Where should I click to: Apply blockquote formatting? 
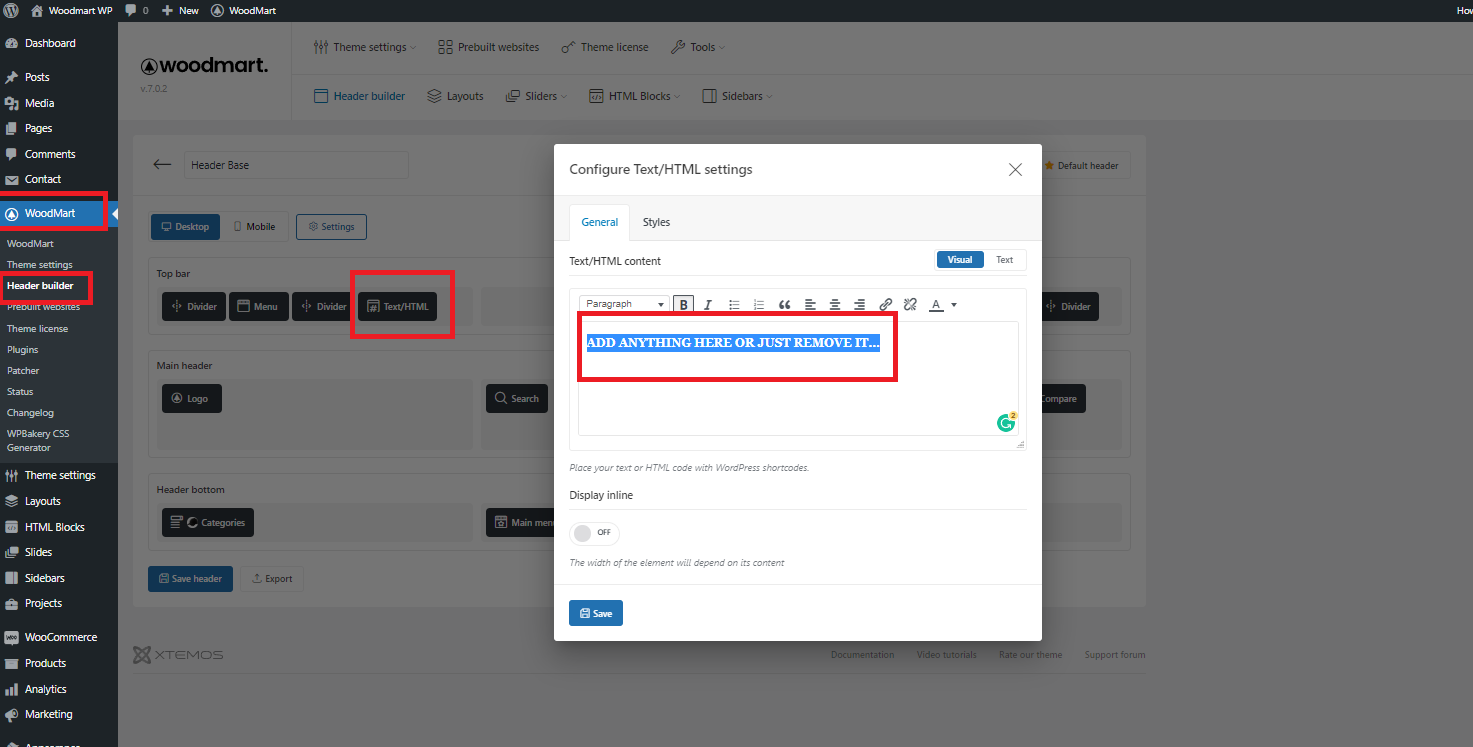point(784,305)
